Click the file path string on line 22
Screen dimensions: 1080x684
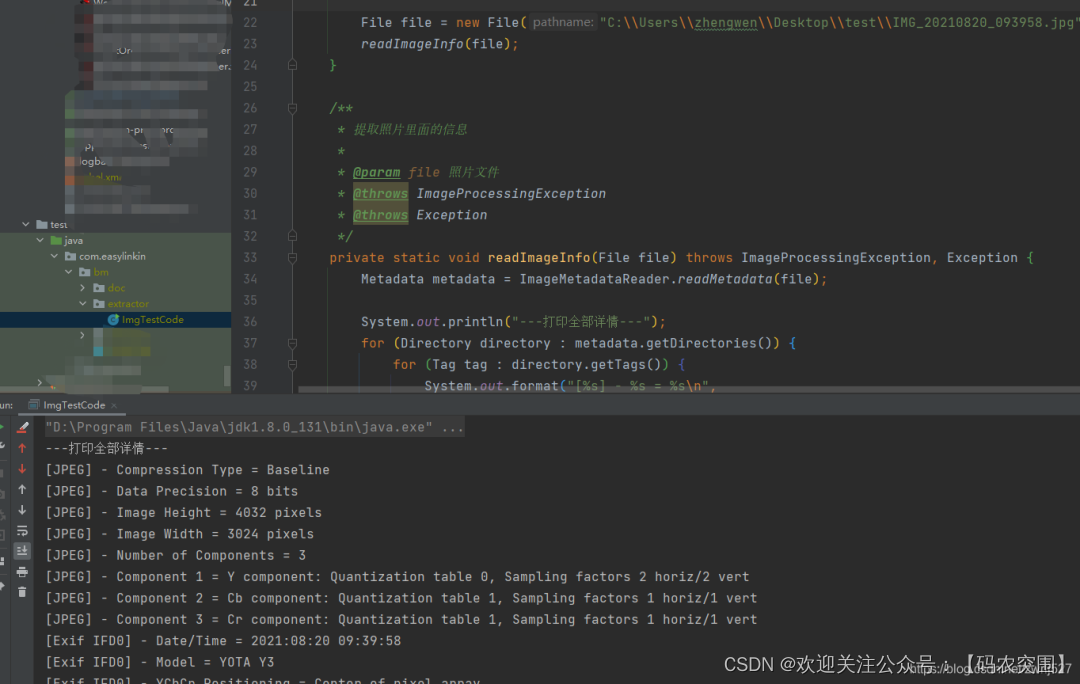[x=839, y=23]
